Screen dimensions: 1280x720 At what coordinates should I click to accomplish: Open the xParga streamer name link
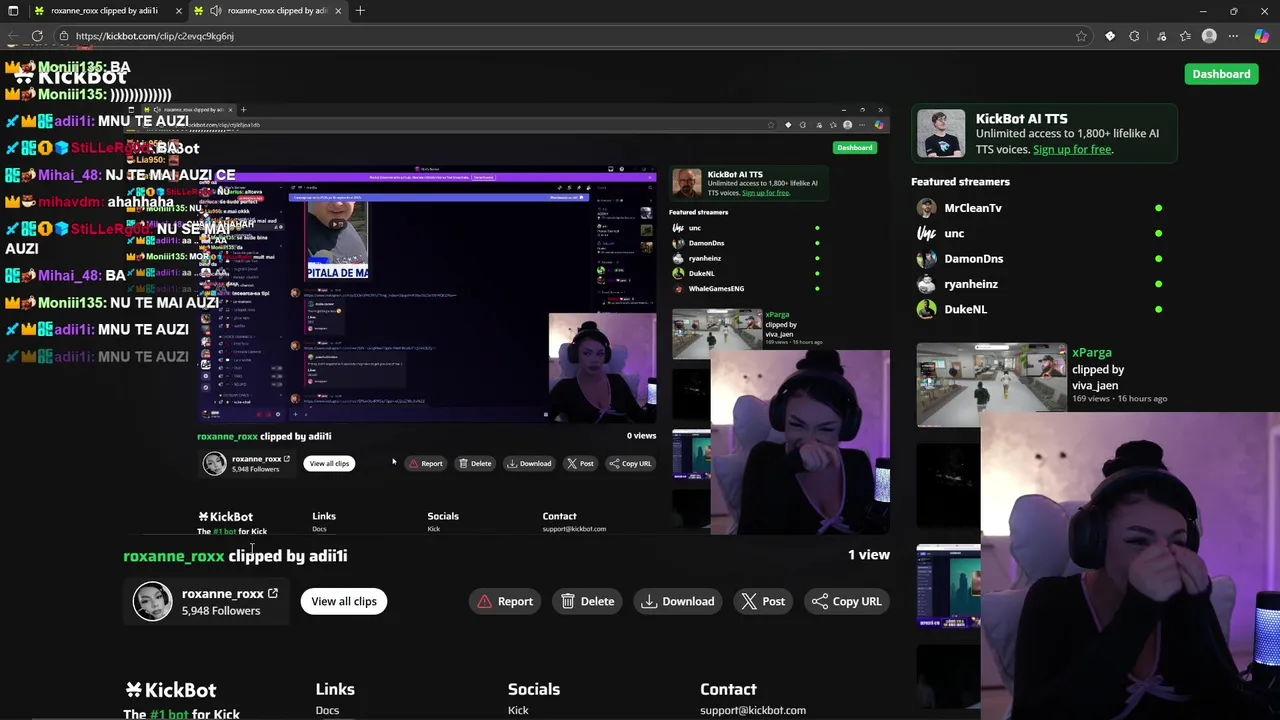pos(1092,352)
